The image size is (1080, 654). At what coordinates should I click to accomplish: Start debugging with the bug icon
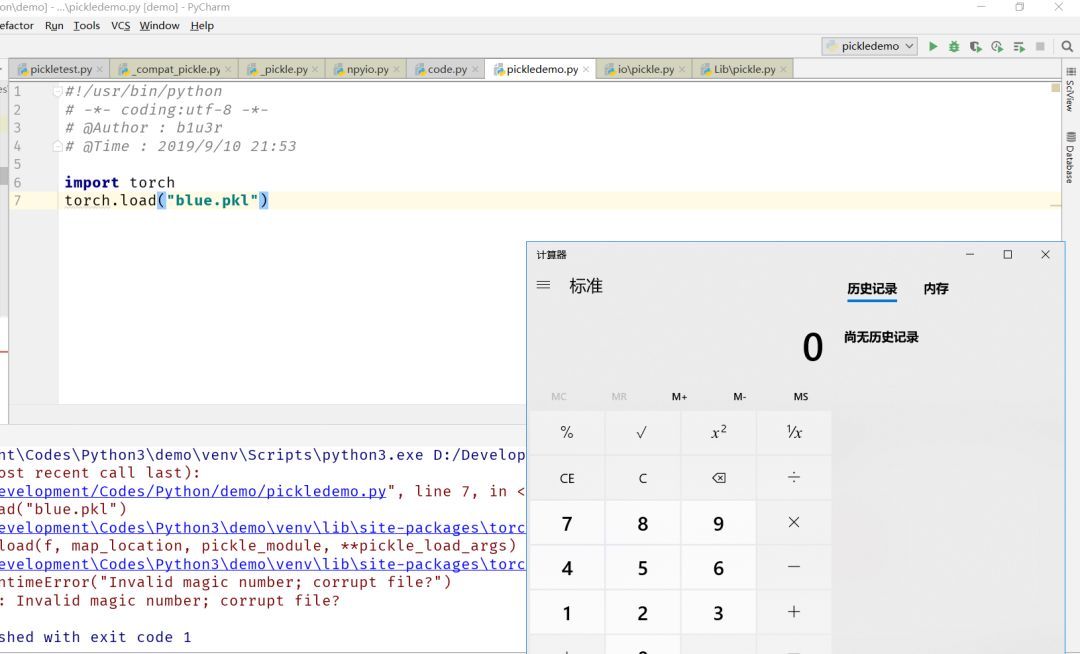click(x=954, y=46)
